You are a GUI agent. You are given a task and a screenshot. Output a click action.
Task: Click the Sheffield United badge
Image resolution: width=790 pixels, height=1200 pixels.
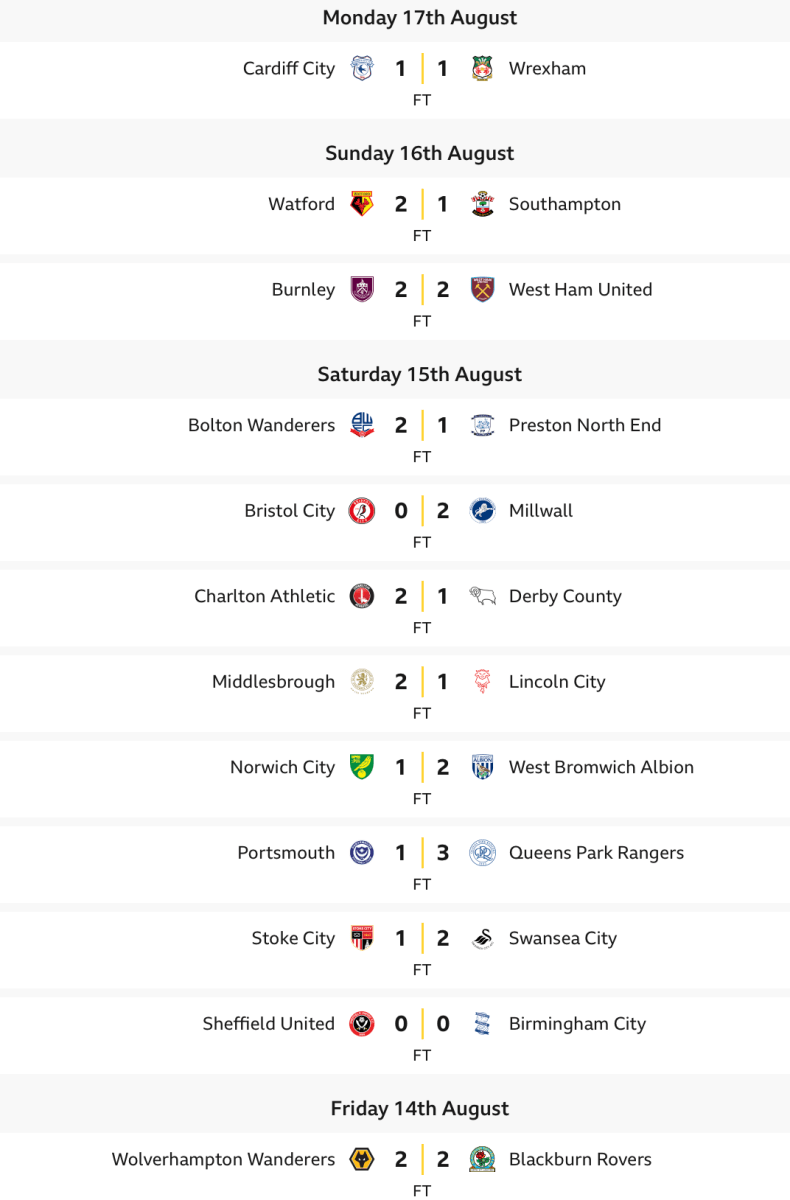[x=362, y=1024]
